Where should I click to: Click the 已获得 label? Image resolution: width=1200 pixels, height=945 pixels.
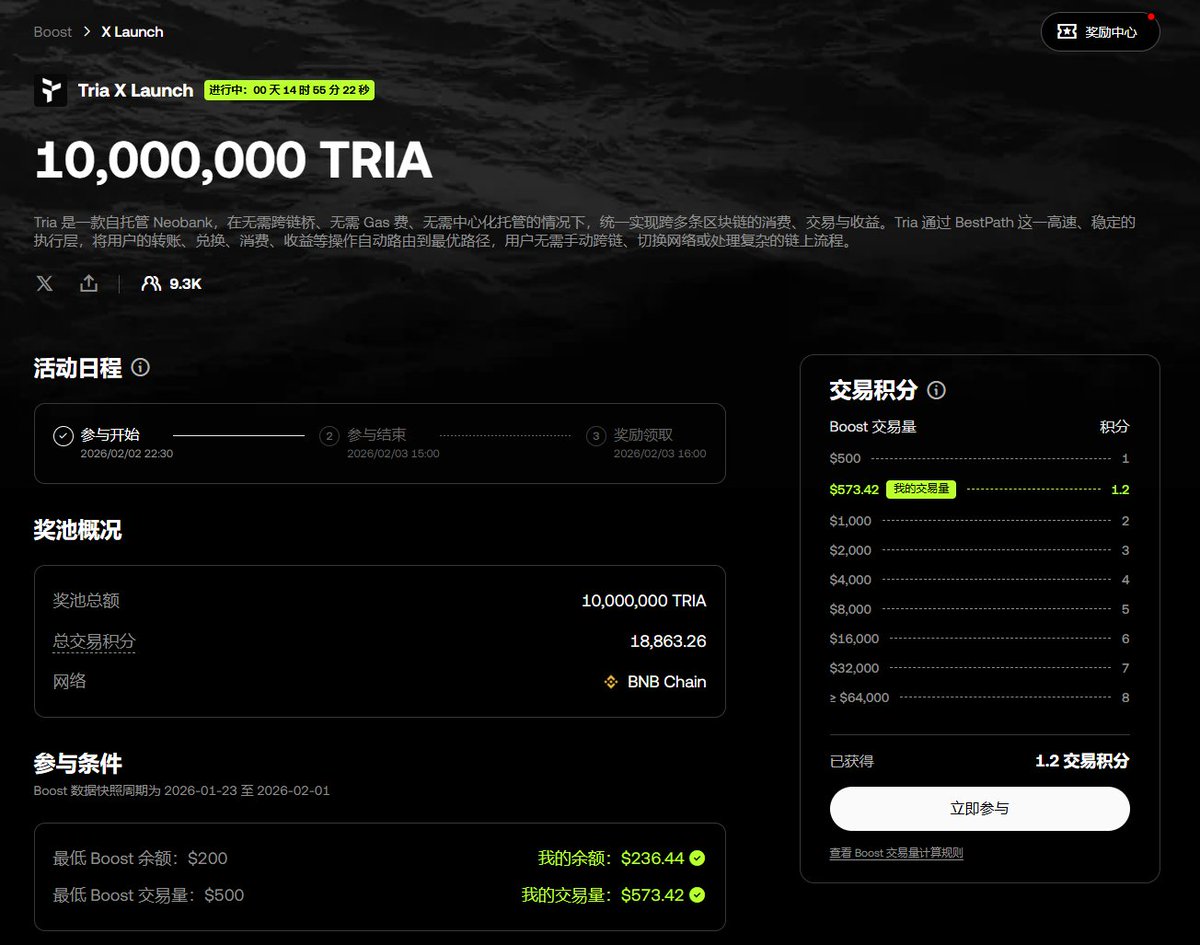coord(852,761)
